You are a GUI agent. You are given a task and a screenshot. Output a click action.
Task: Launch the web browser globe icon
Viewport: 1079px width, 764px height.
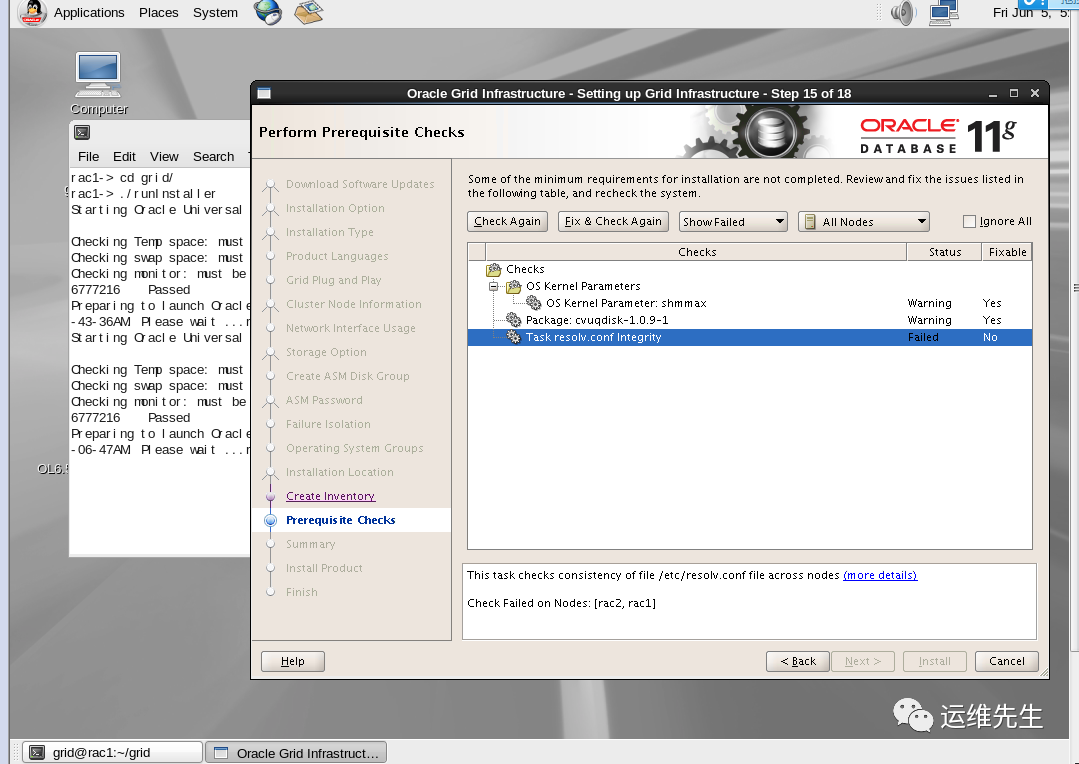(268, 12)
